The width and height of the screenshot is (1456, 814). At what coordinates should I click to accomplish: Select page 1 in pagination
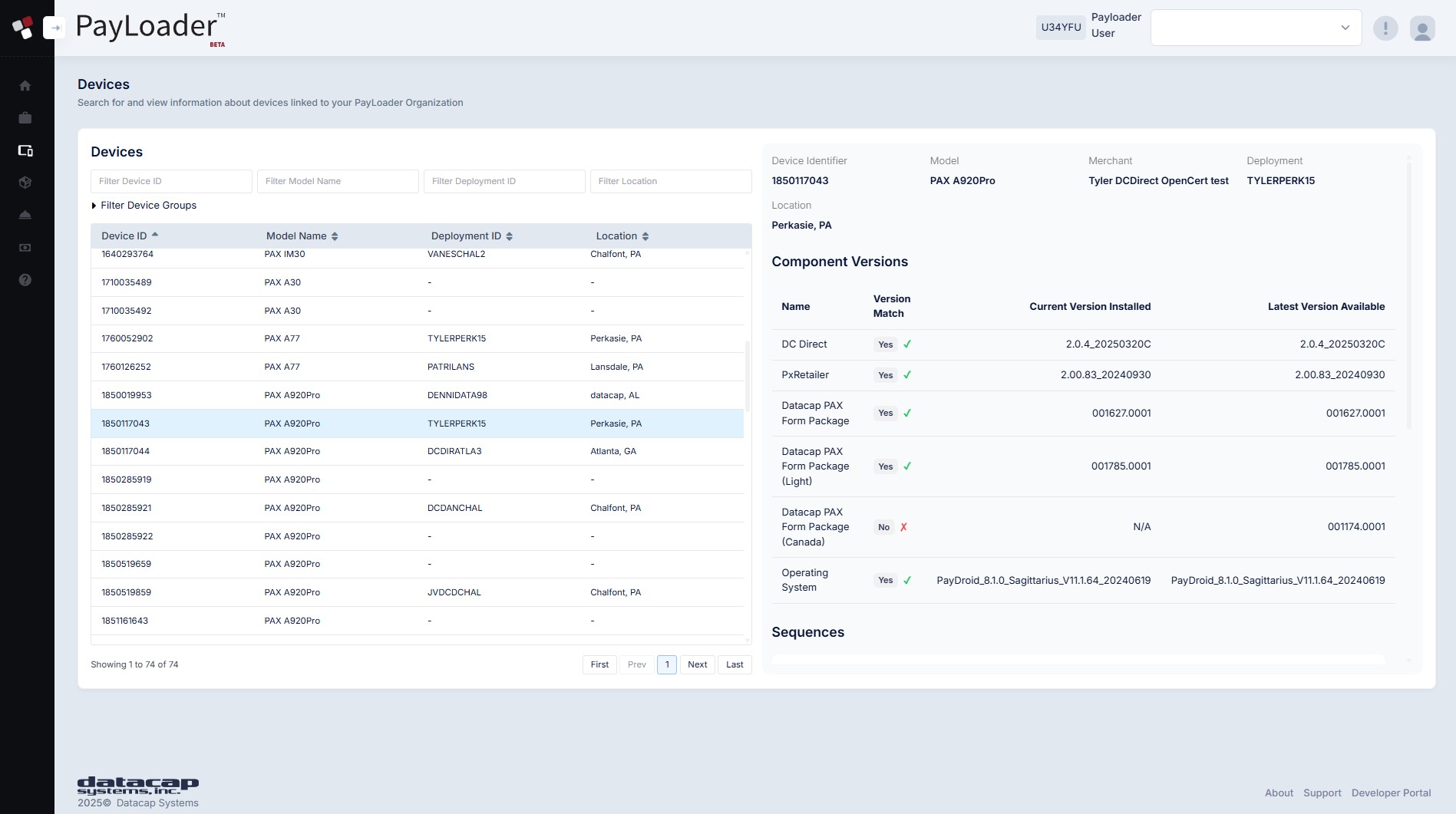point(667,664)
